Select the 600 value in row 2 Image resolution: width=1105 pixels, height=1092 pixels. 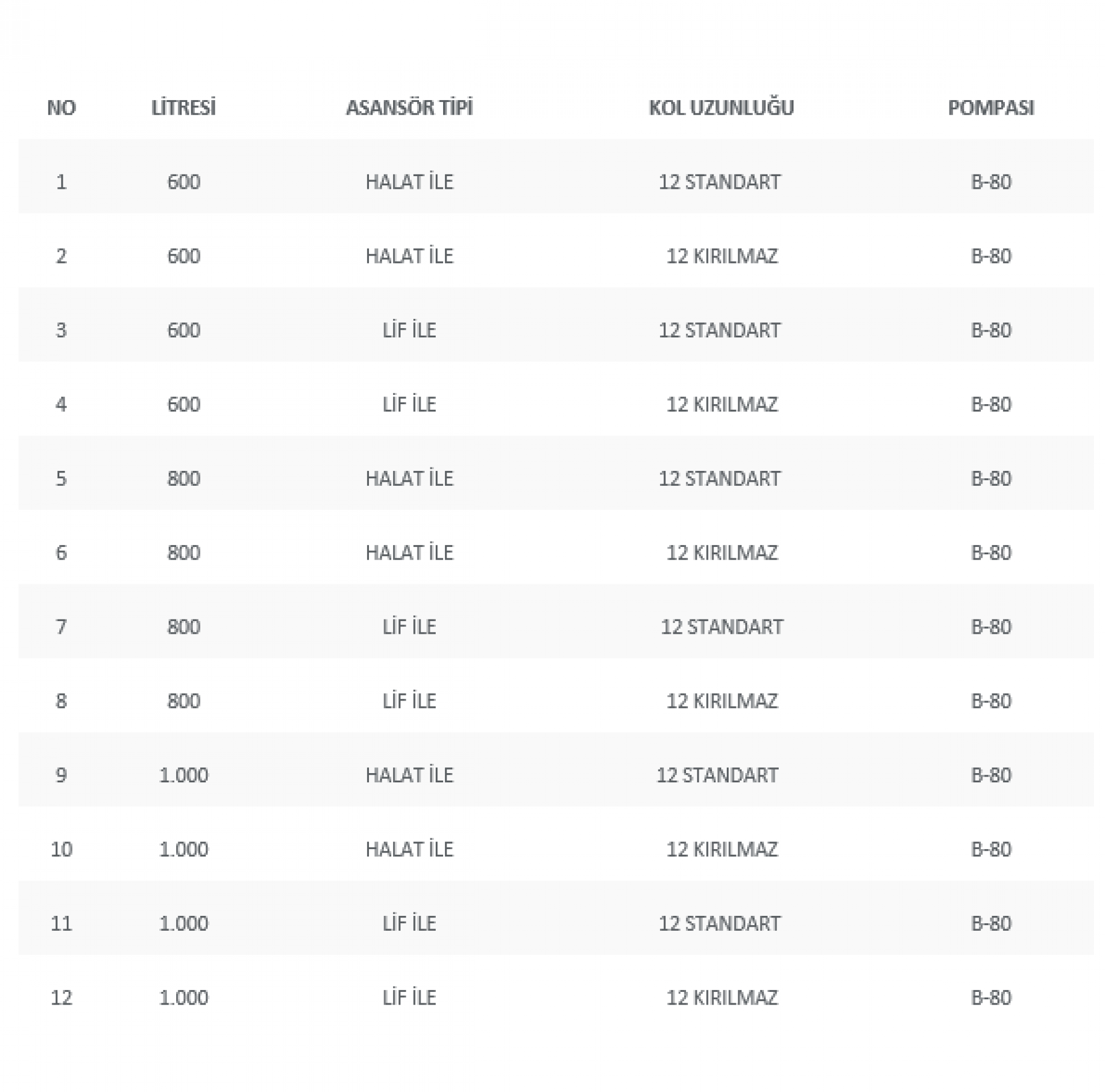(x=184, y=256)
